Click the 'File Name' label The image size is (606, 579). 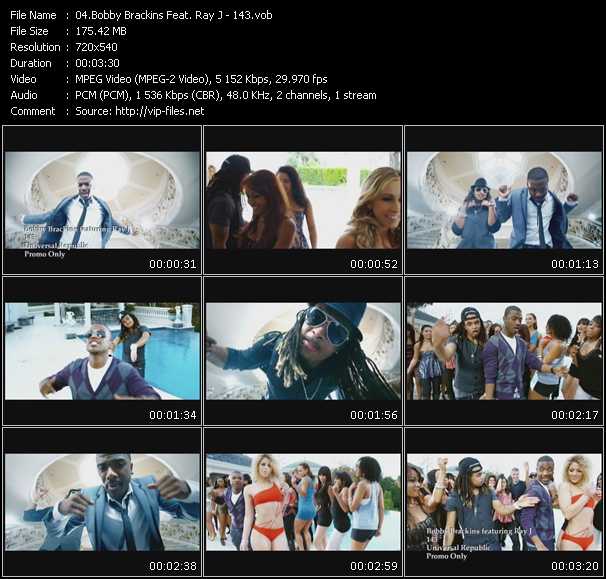click(33, 15)
